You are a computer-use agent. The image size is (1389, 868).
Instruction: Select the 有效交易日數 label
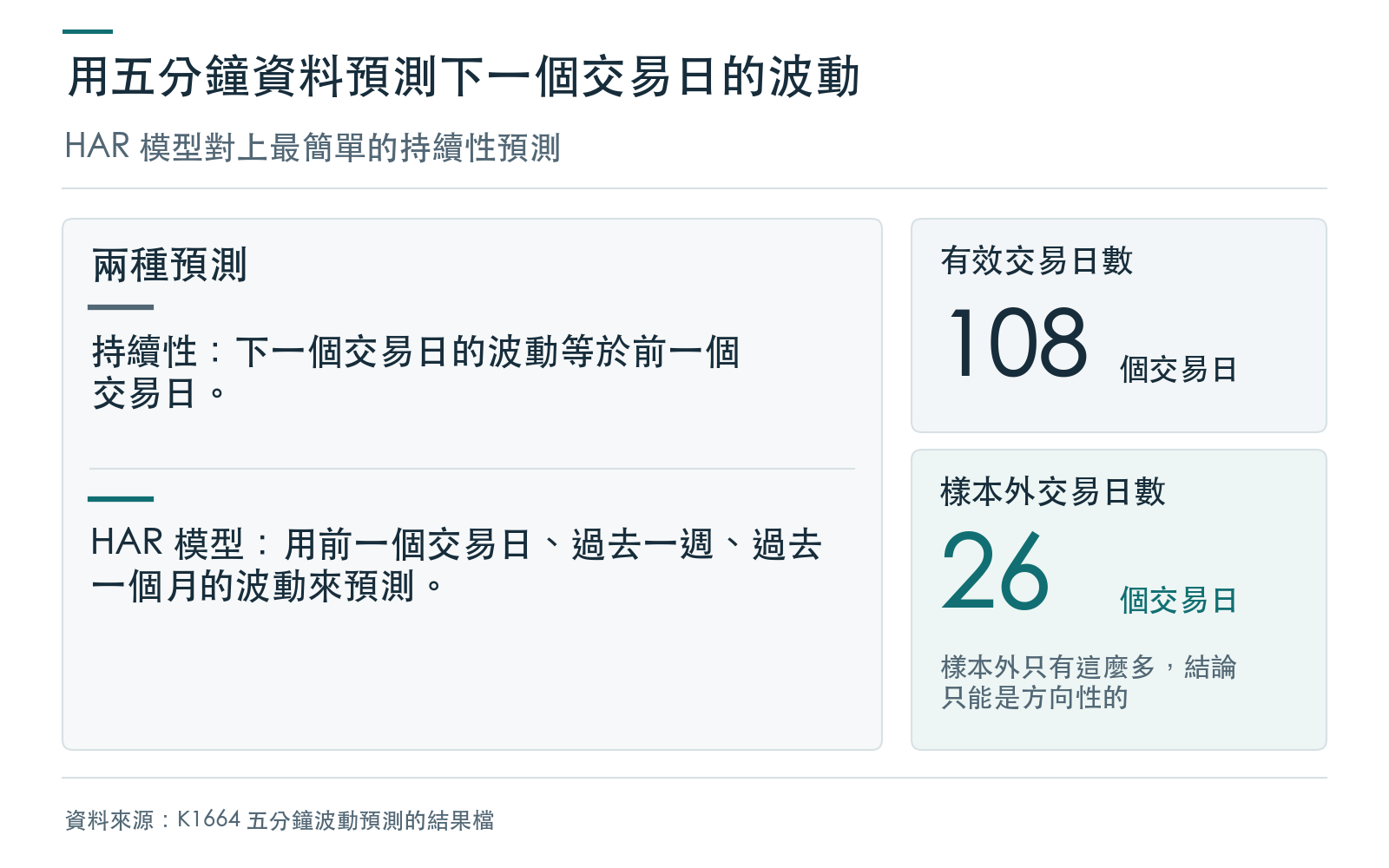click(1037, 260)
